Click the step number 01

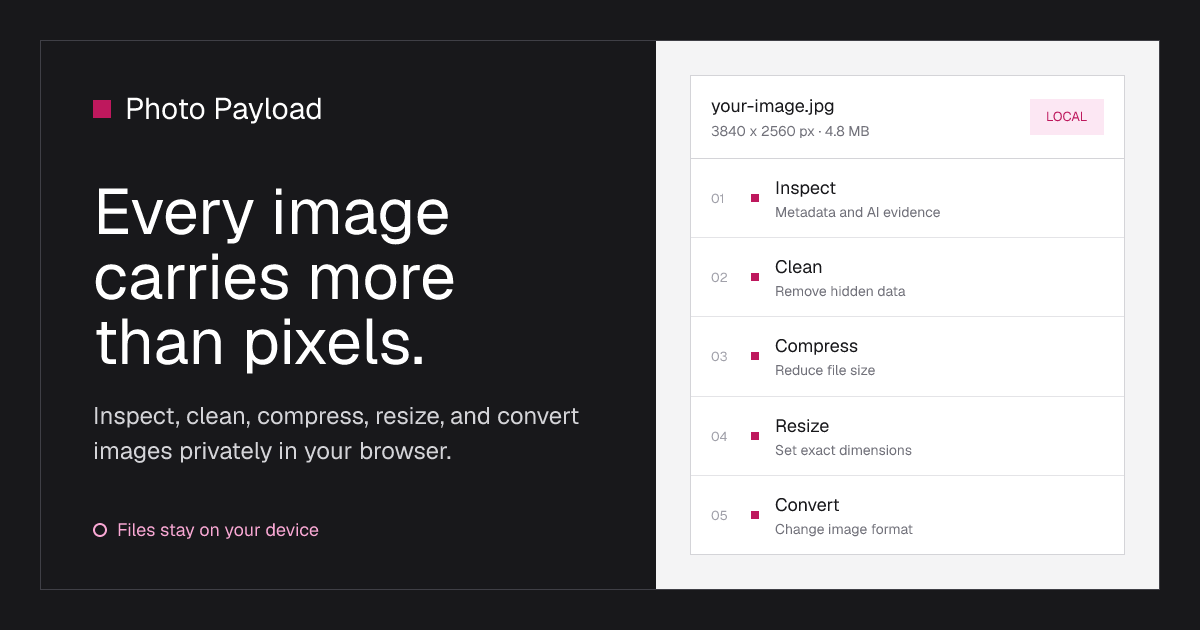(x=717, y=198)
